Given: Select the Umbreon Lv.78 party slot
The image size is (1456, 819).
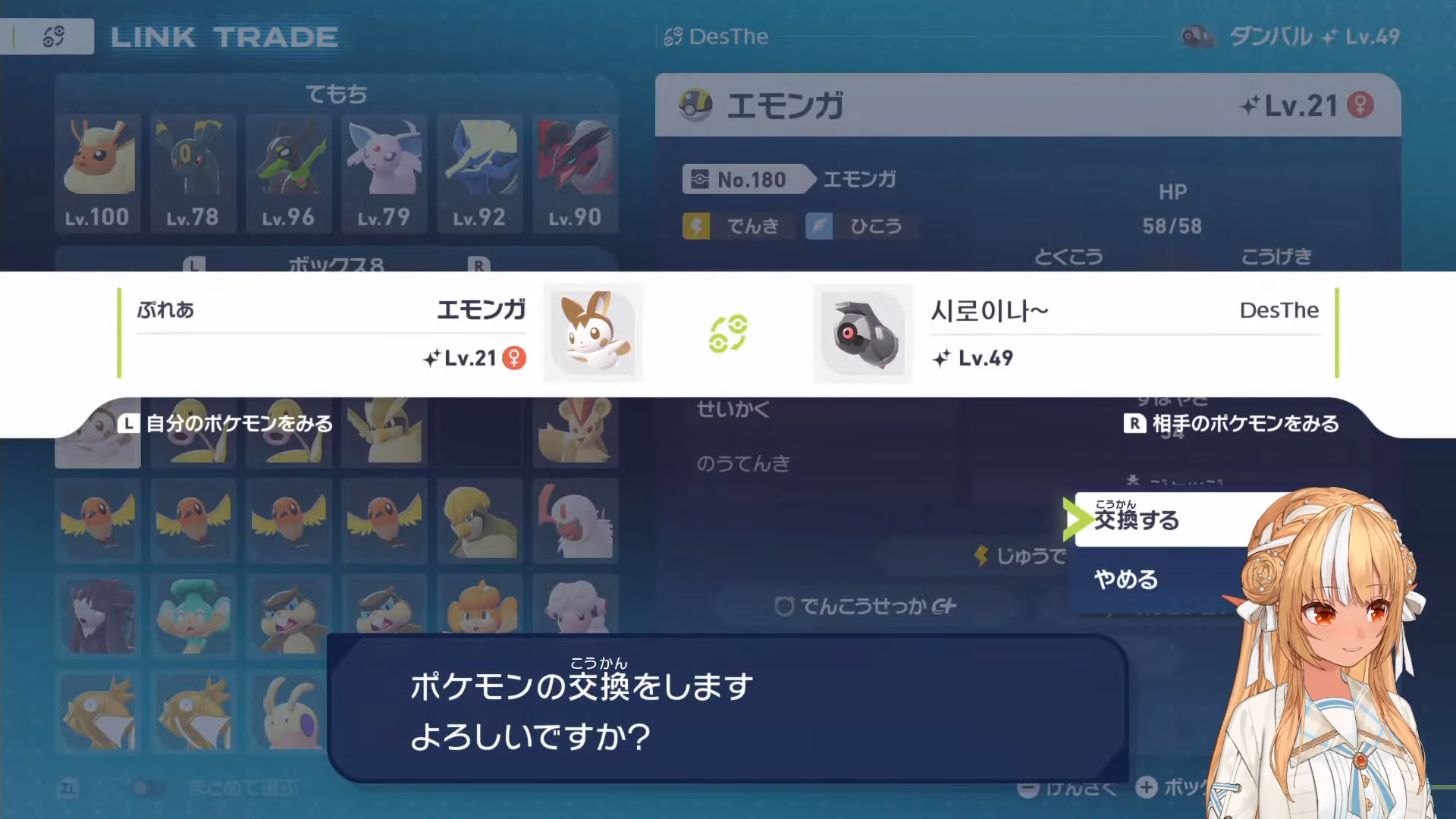Looking at the screenshot, I should point(193,174).
